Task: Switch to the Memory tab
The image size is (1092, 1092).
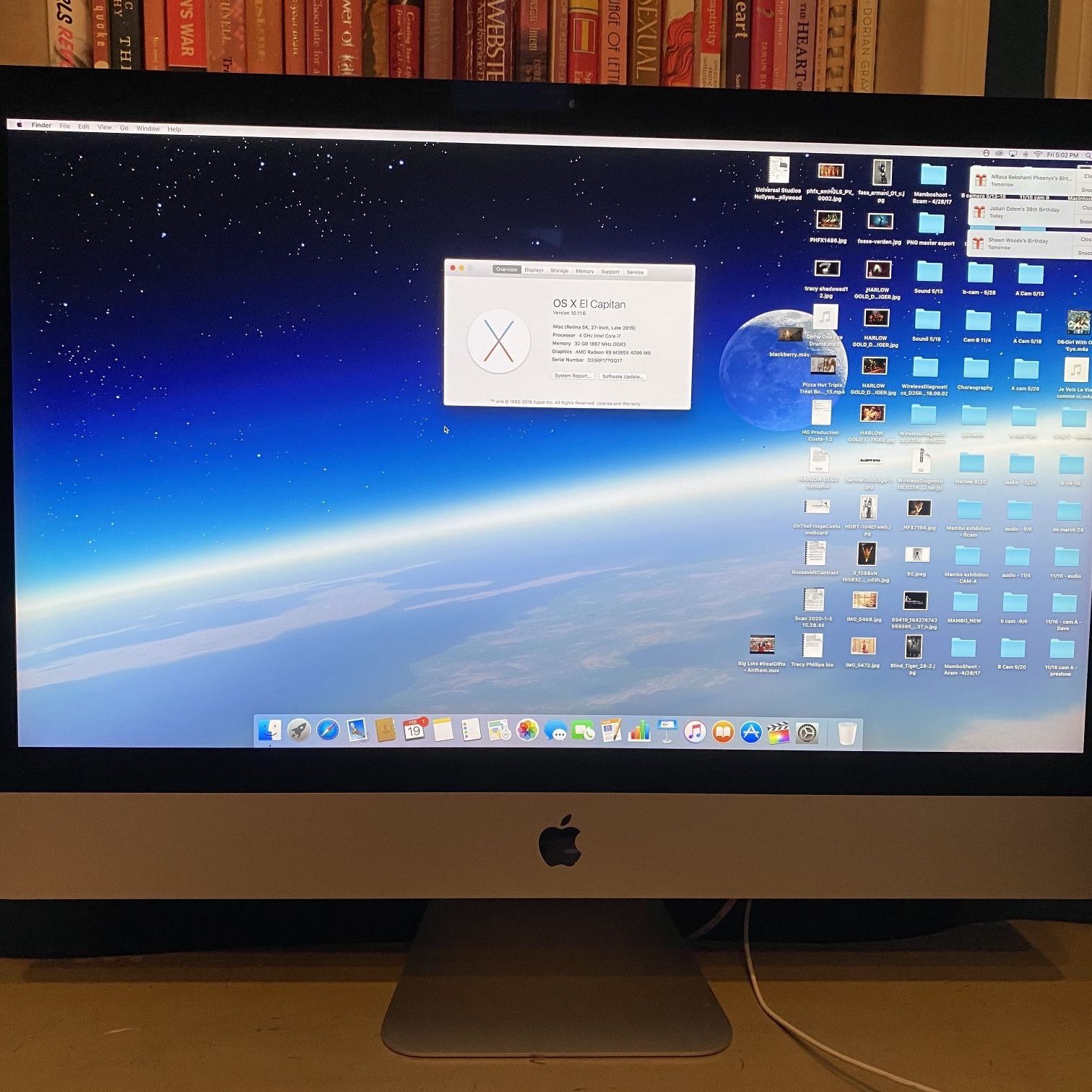Action: pos(585,272)
